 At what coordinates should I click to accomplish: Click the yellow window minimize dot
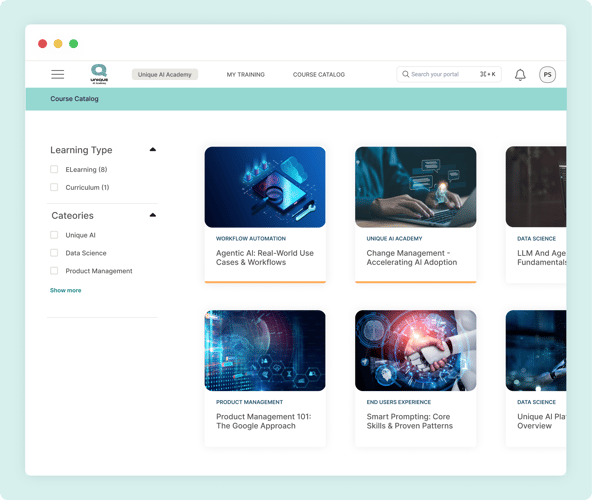(58, 44)
